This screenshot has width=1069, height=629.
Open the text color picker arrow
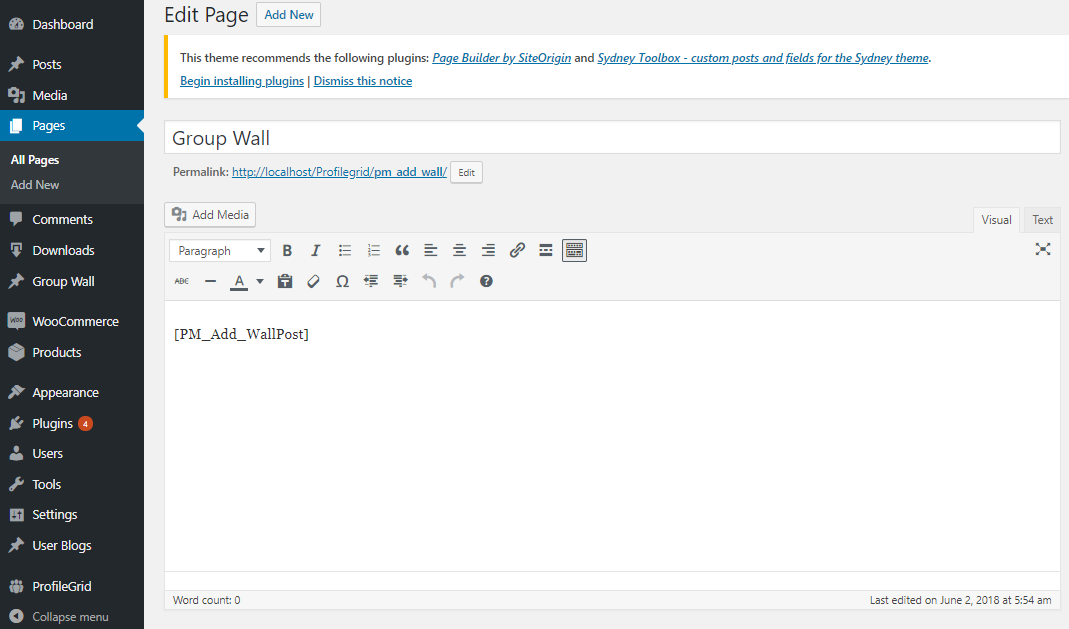coord(259,281)
